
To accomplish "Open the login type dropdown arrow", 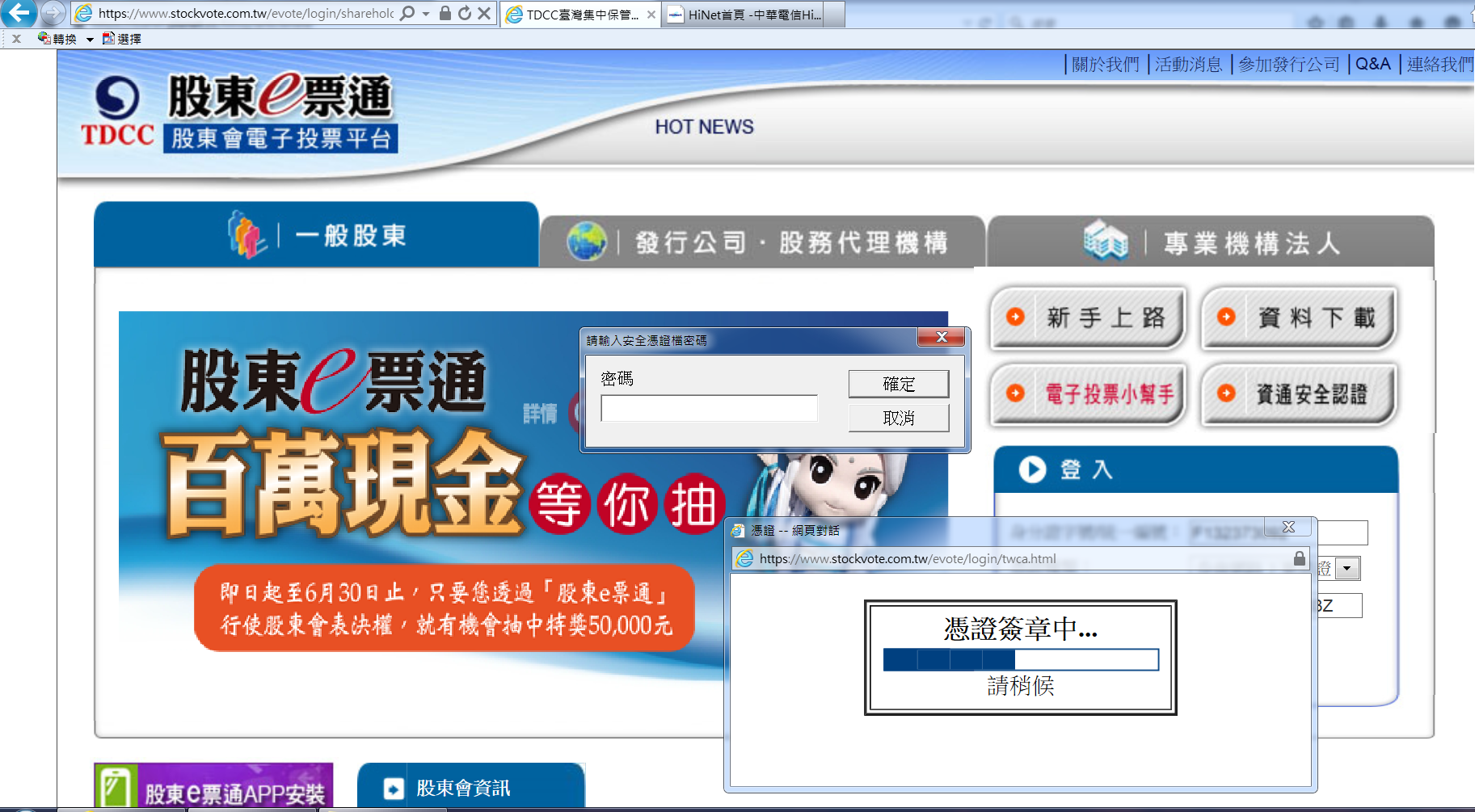I will [1346, 569].
